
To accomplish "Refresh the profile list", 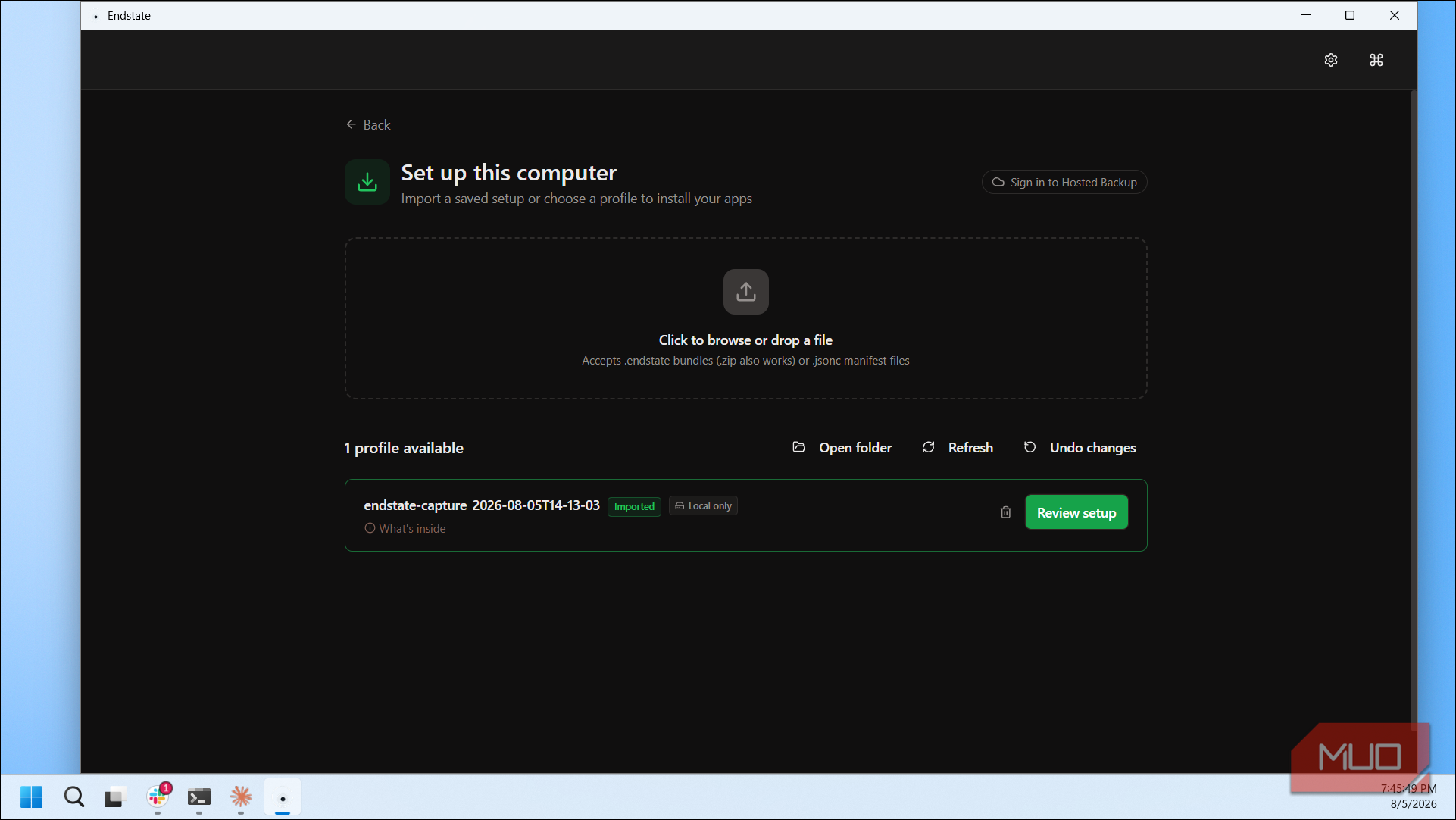I will click(x=958, y=448).
